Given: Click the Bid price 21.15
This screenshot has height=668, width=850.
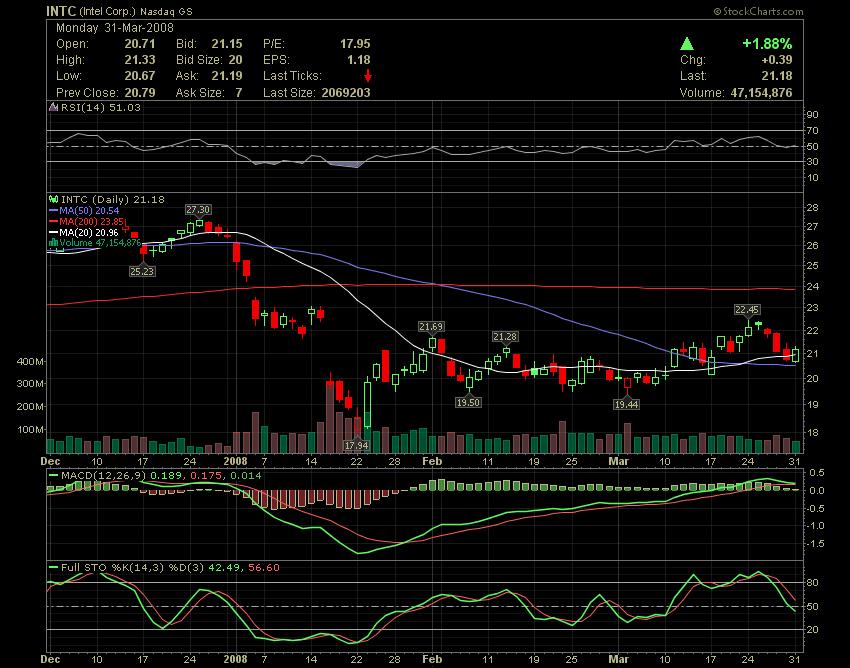Looking at the screenshot, I should (x=227, y=43).
